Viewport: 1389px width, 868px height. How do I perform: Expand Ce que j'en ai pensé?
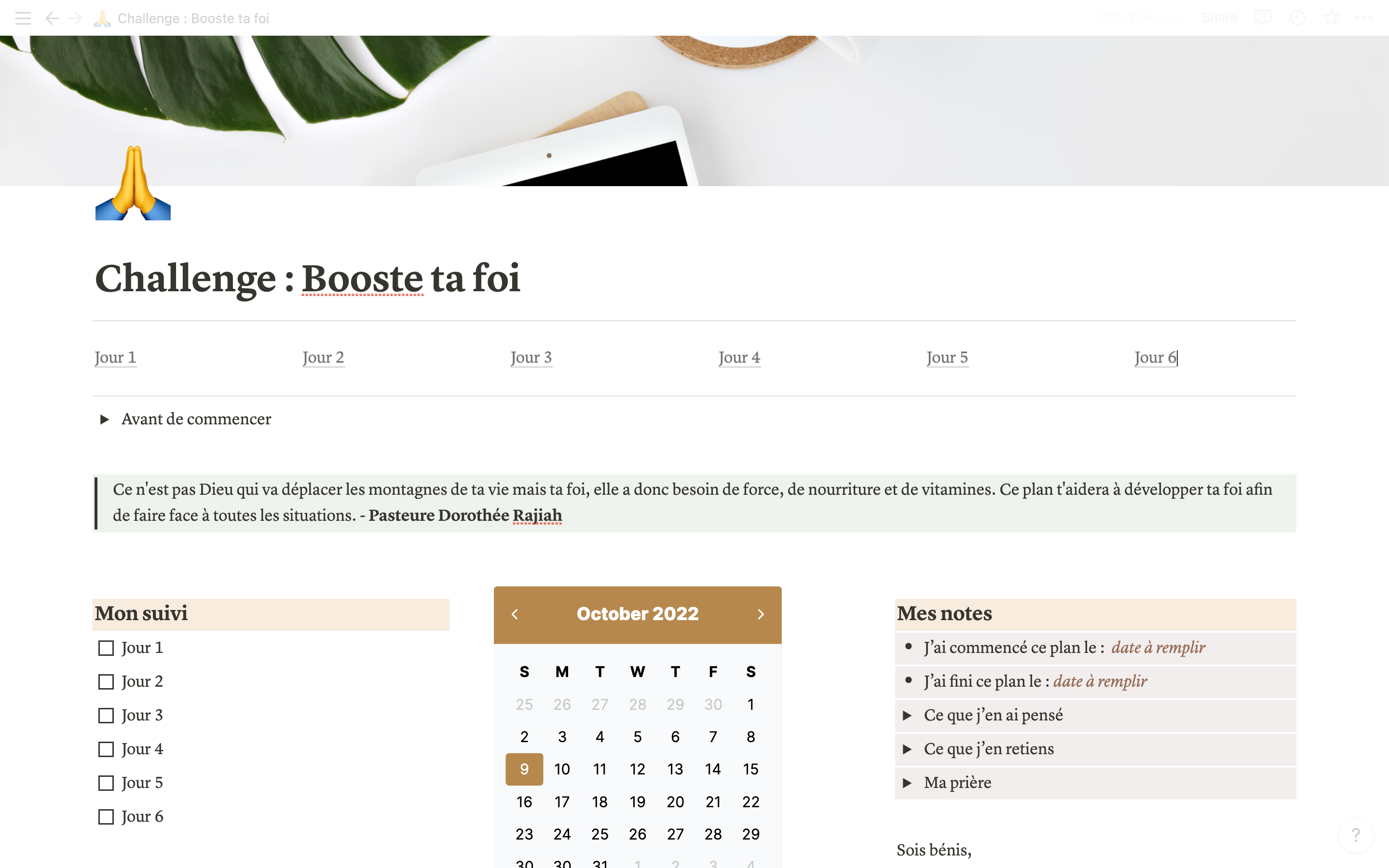click(907, 715)
